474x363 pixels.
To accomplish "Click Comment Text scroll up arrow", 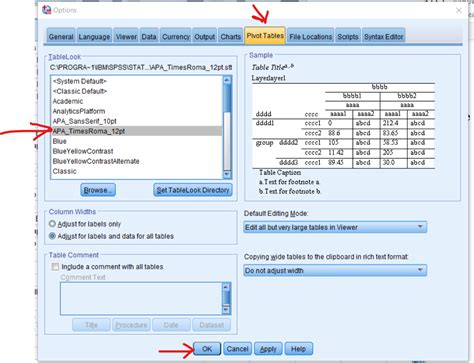I will pos(226,287).
